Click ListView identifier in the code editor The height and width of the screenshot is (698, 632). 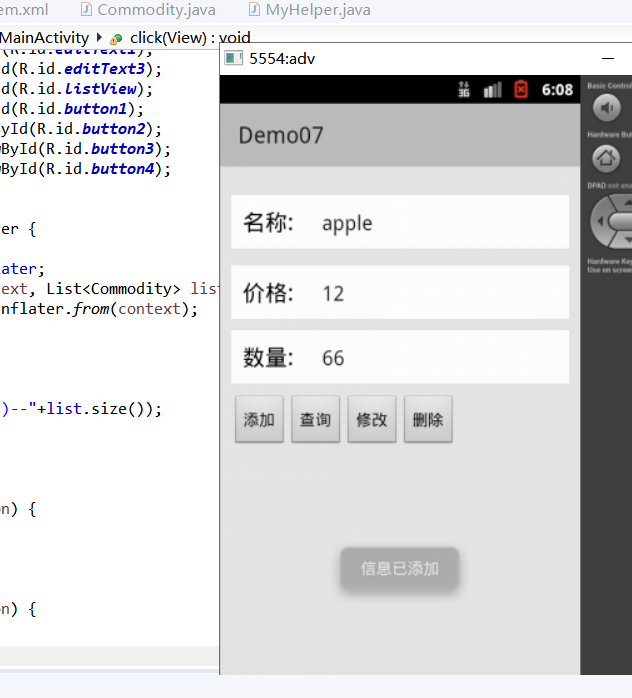[100, 89]
